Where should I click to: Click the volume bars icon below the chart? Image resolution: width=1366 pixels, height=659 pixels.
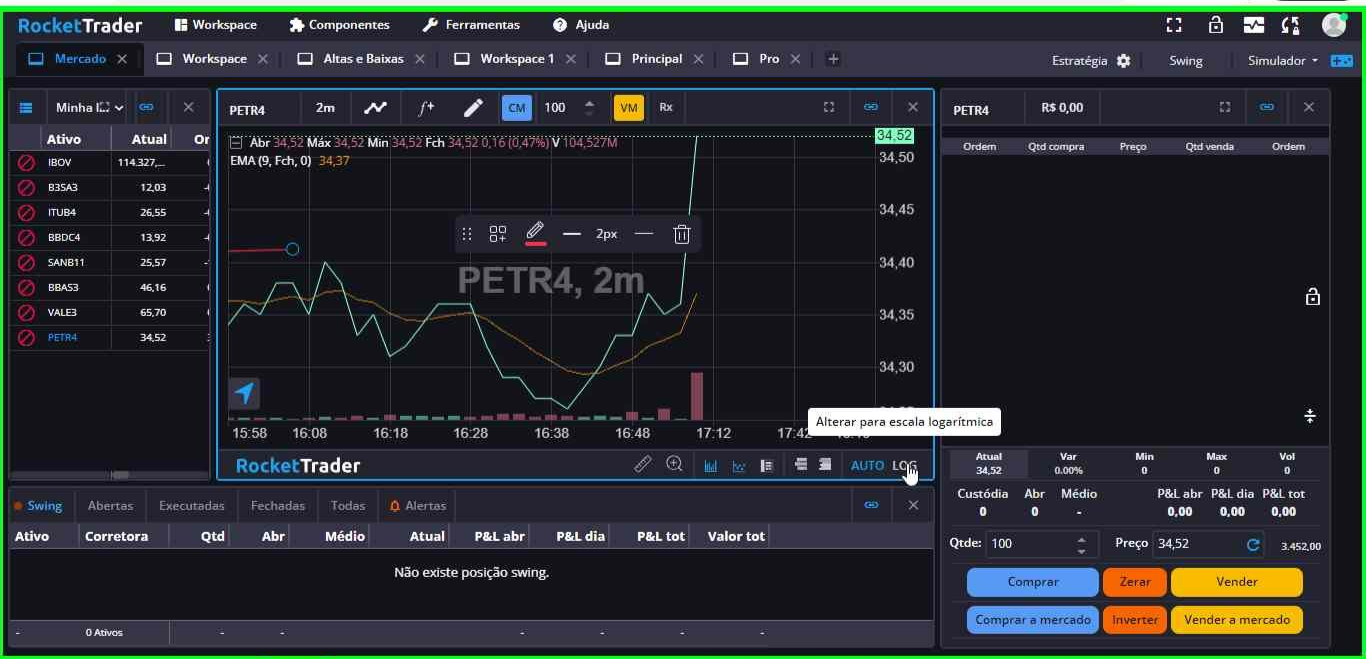[711, 465]
